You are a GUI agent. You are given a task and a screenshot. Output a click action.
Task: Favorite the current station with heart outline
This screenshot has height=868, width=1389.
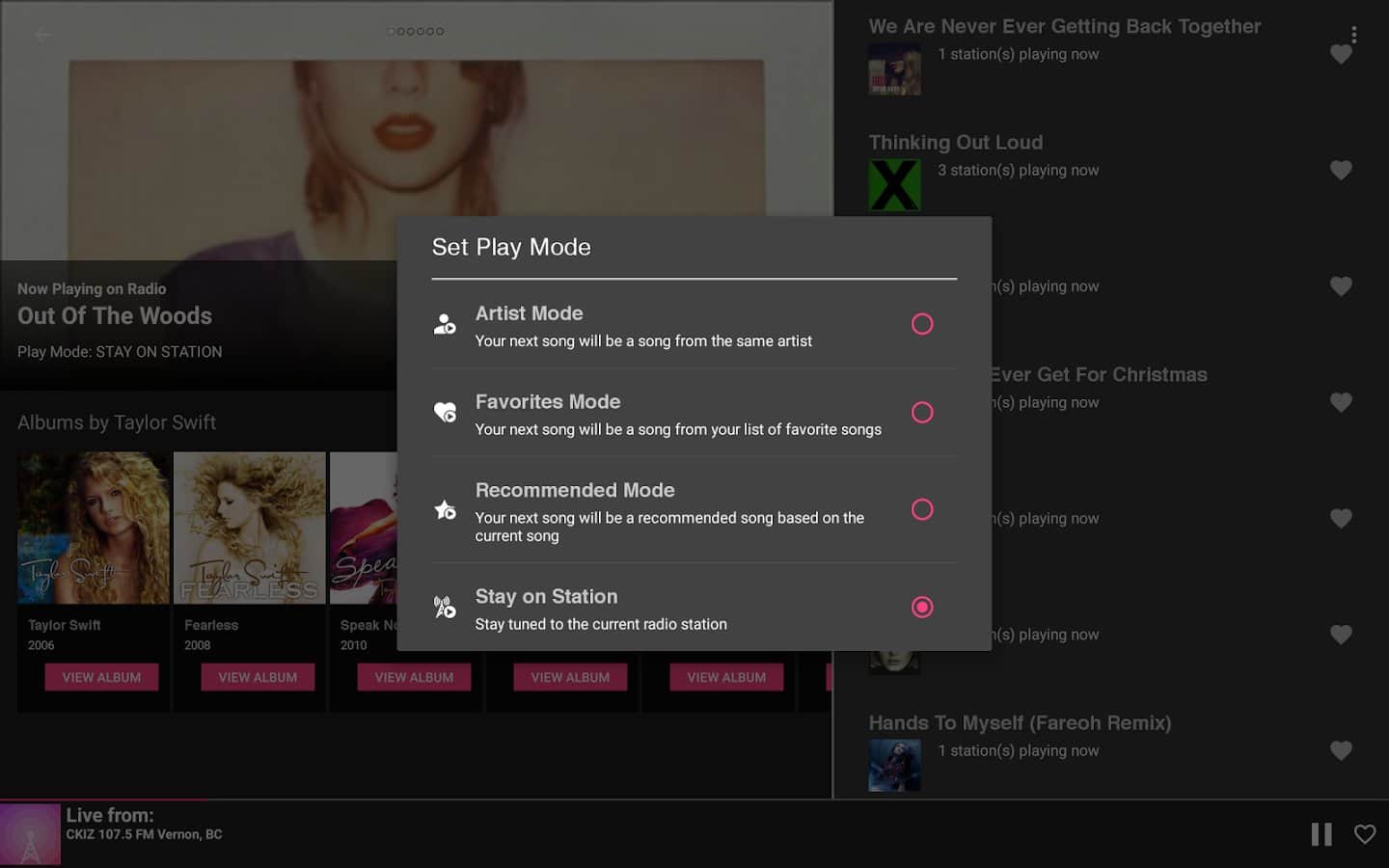click(1365, 834)
